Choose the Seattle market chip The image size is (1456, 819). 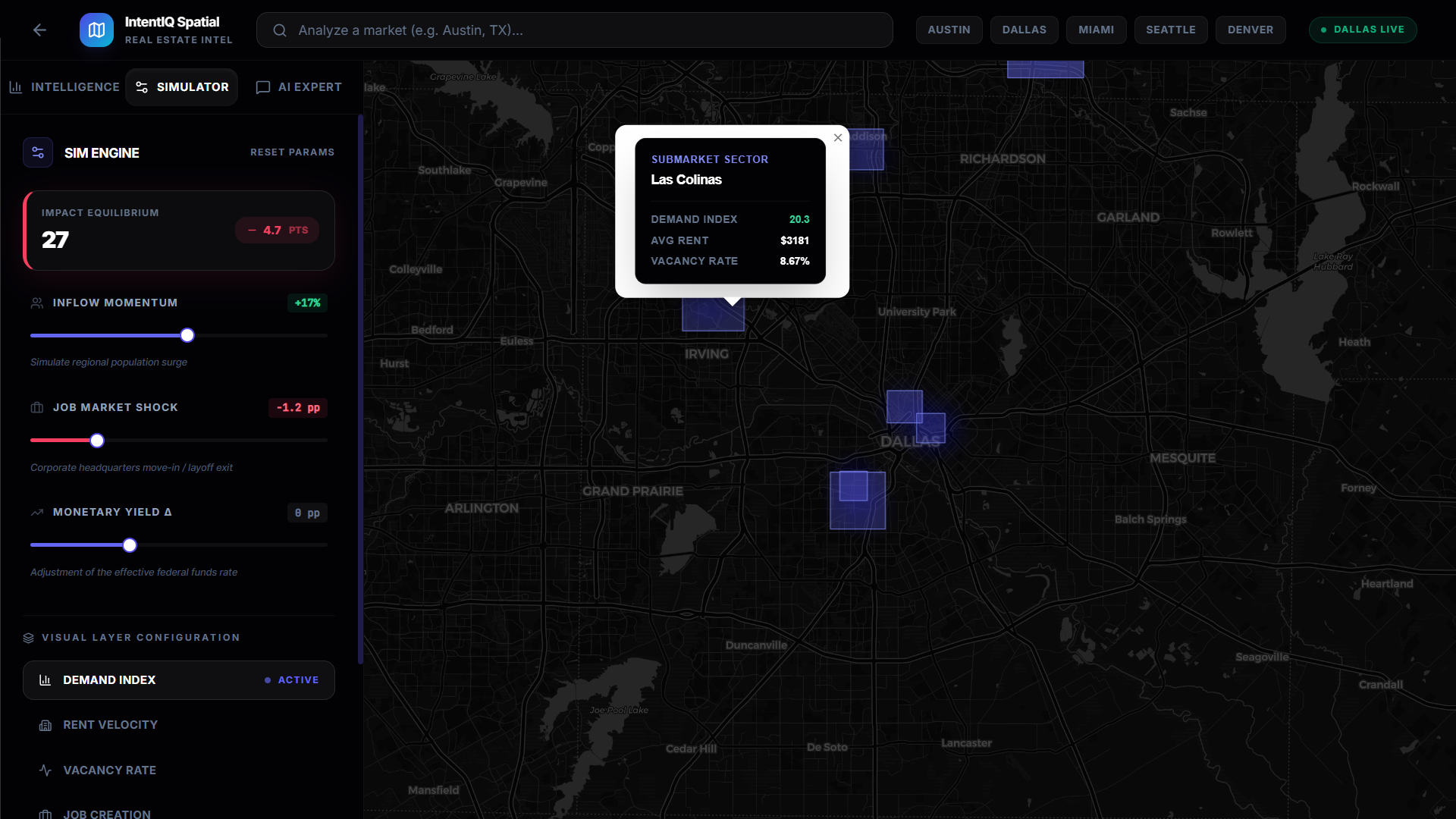coord(1170,30)
